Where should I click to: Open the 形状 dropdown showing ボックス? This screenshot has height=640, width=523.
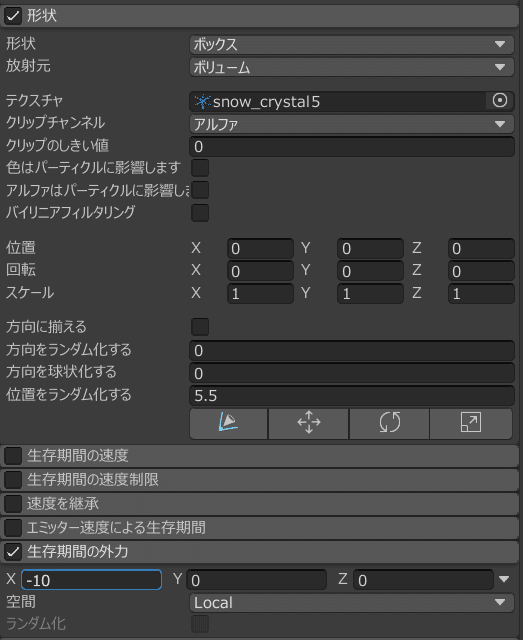coord(352,44)
